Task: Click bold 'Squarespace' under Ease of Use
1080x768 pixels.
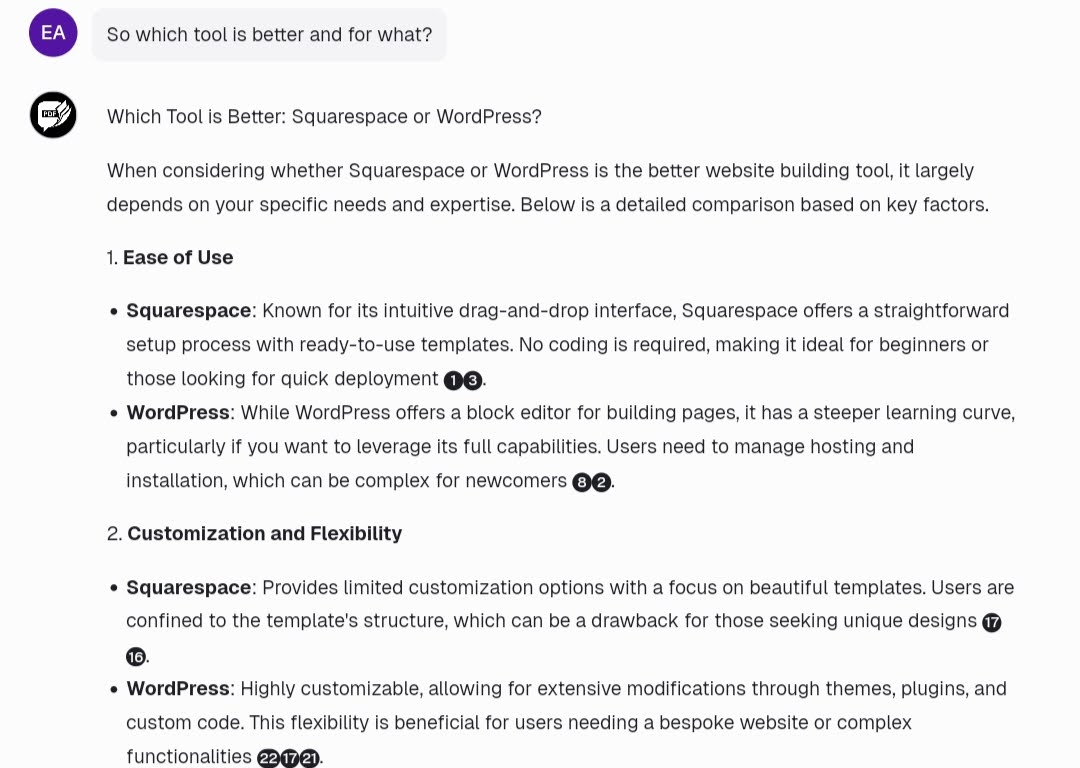Action: point(188,311)
